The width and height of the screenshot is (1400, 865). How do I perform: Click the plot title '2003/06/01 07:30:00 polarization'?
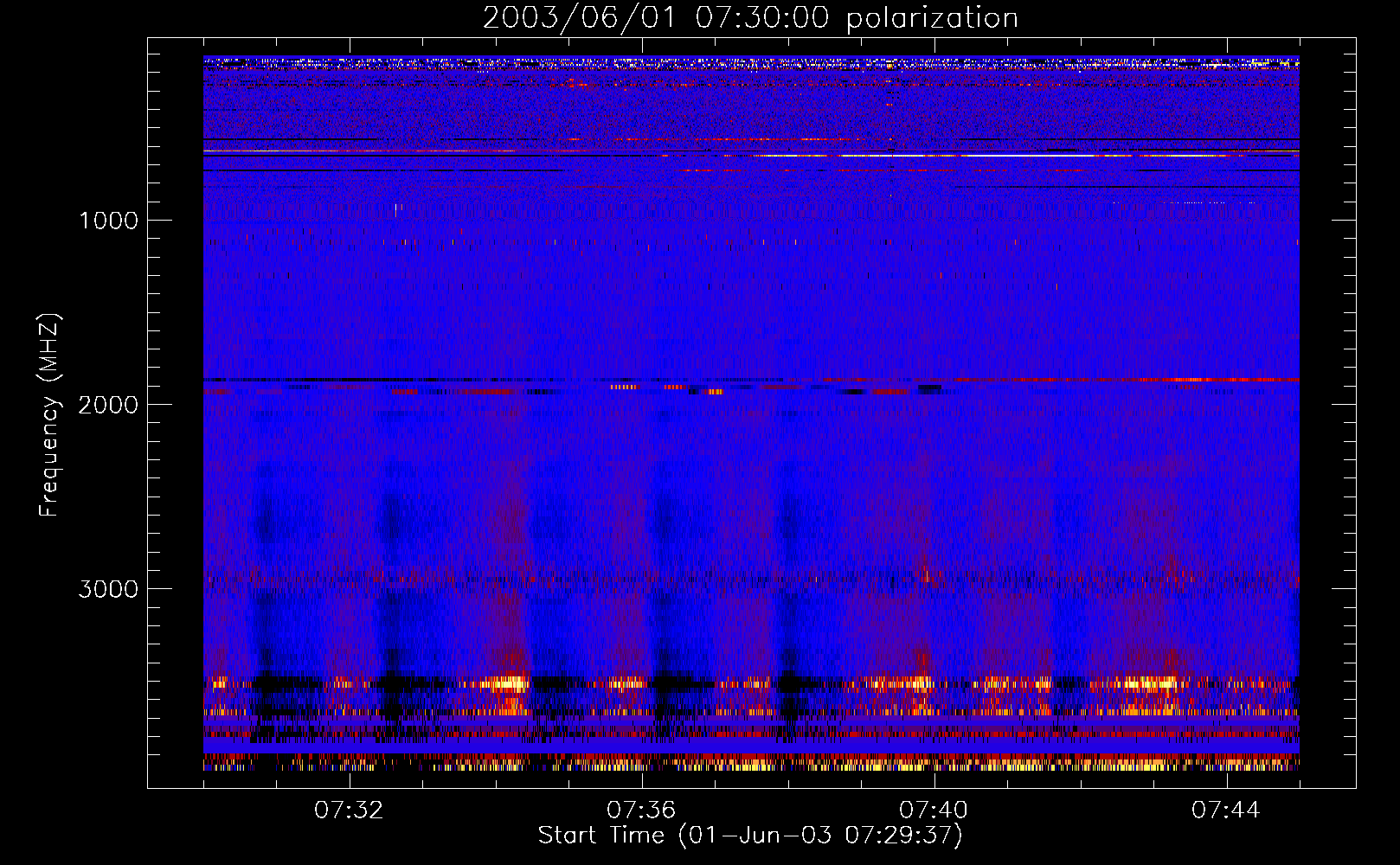point(750,17)
